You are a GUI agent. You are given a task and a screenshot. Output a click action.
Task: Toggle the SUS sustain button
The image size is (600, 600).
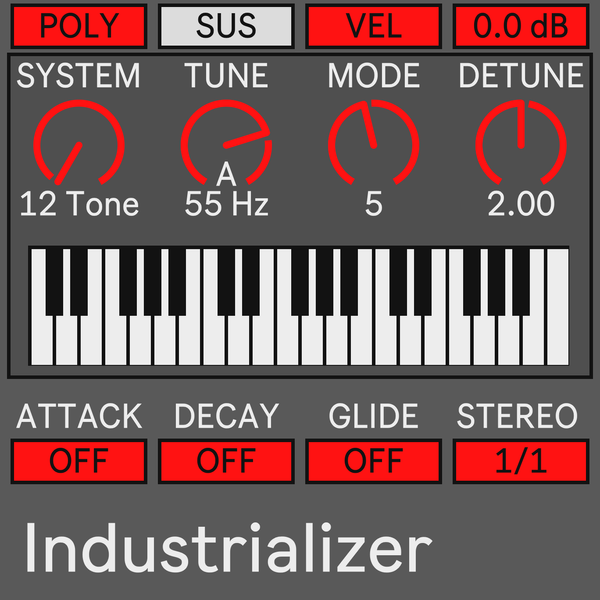pyautogui.click(x=226, y=26)
